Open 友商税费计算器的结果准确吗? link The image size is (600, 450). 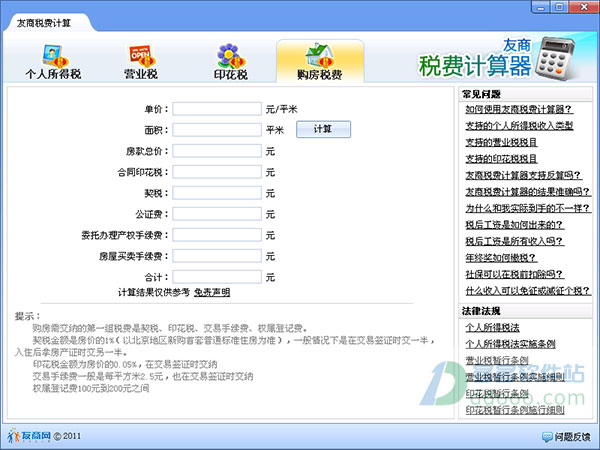click(x=527, y=192)
